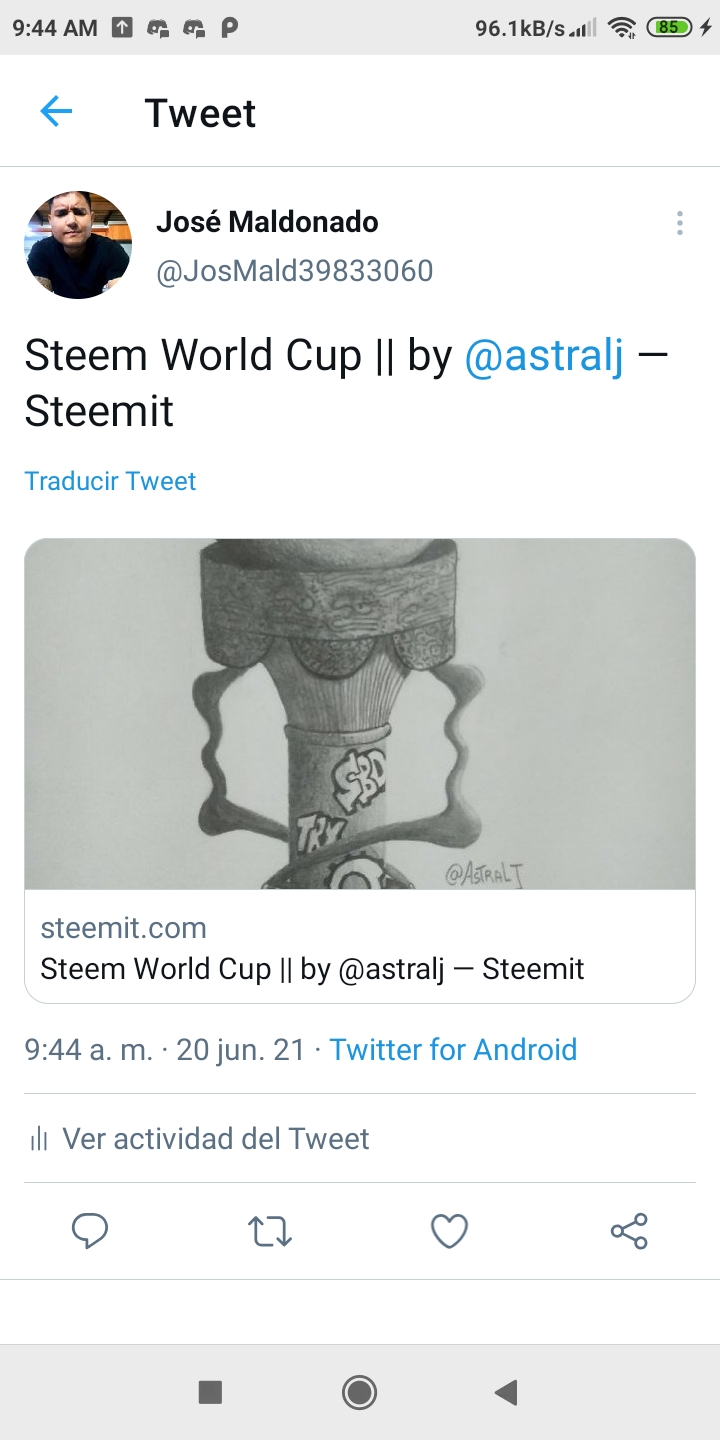Tap the Android back triangle button
The image size is (720, 1440).
click(x=506, y=1392)
